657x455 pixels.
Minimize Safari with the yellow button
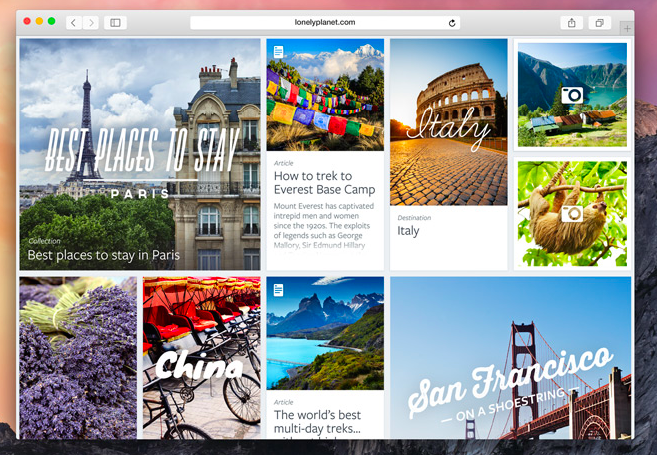tap(39, 21)
